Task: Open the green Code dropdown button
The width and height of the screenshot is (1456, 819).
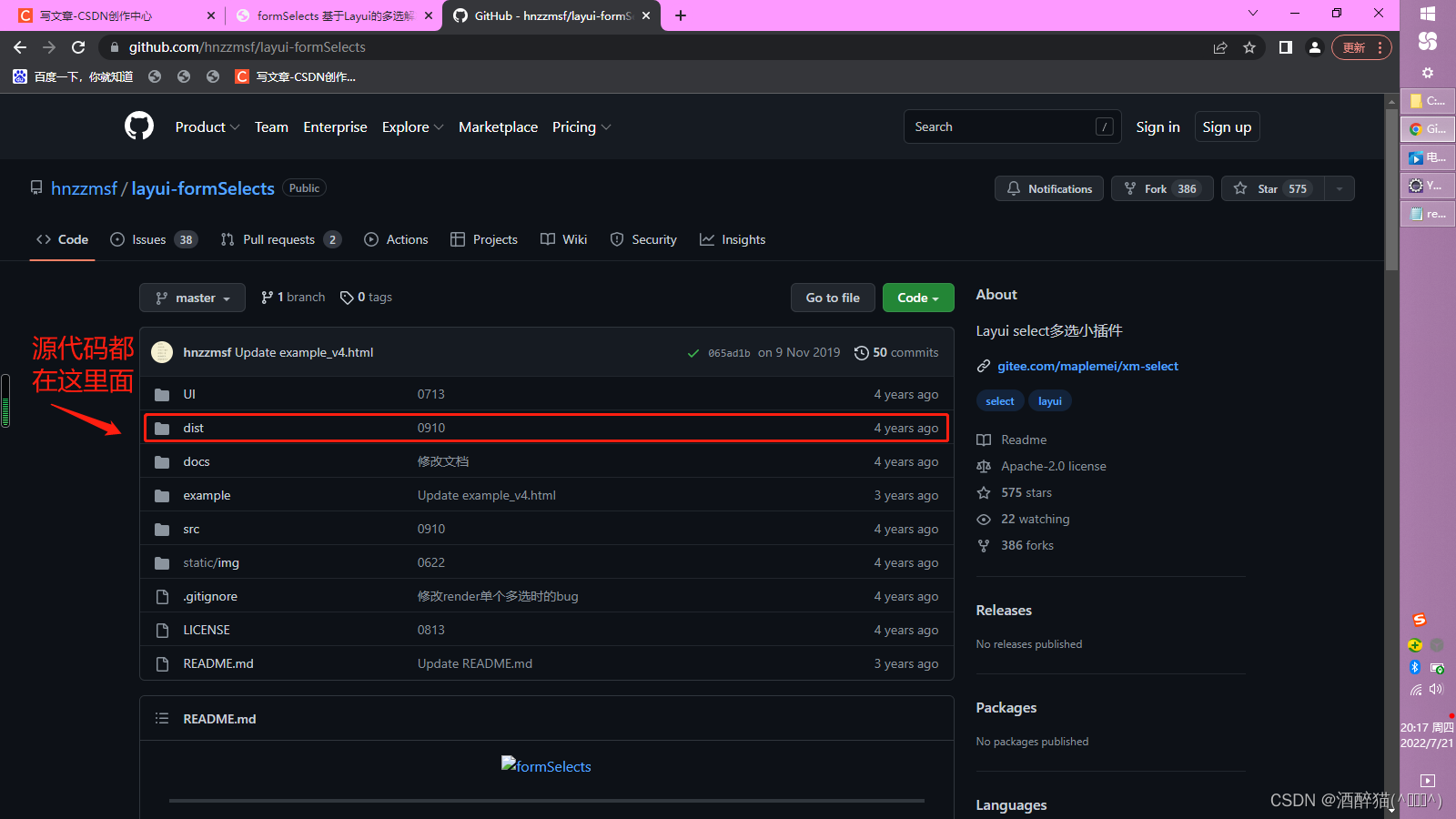Action: coord(918,298)
